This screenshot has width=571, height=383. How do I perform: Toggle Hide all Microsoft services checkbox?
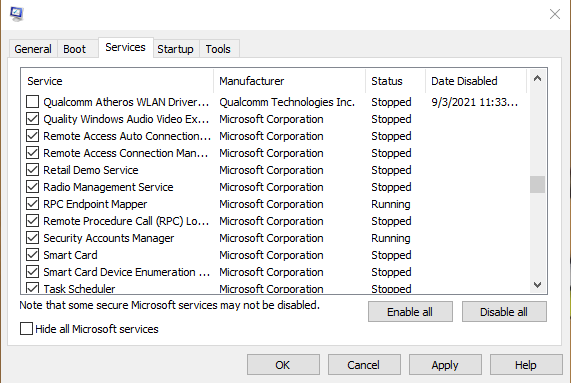[x=26, y=328]
